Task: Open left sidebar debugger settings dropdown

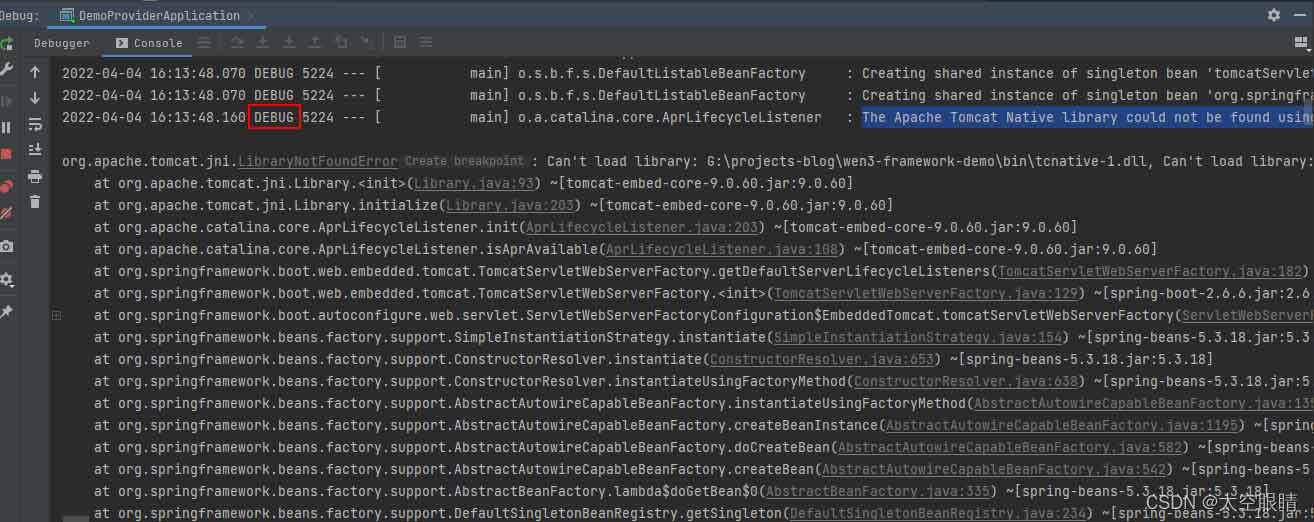Action: coord(6,280)
